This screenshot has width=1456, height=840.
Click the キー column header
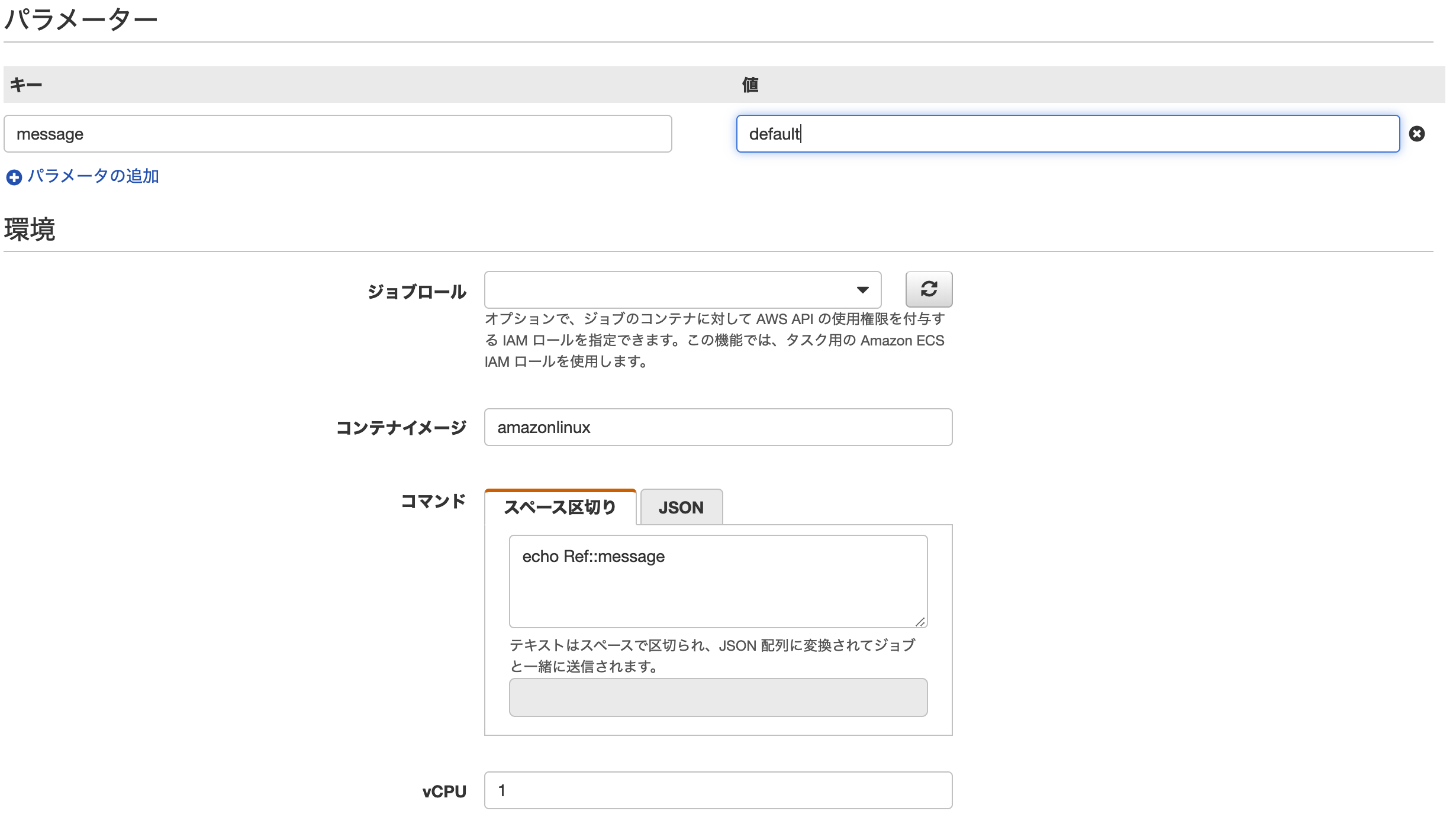26,85
